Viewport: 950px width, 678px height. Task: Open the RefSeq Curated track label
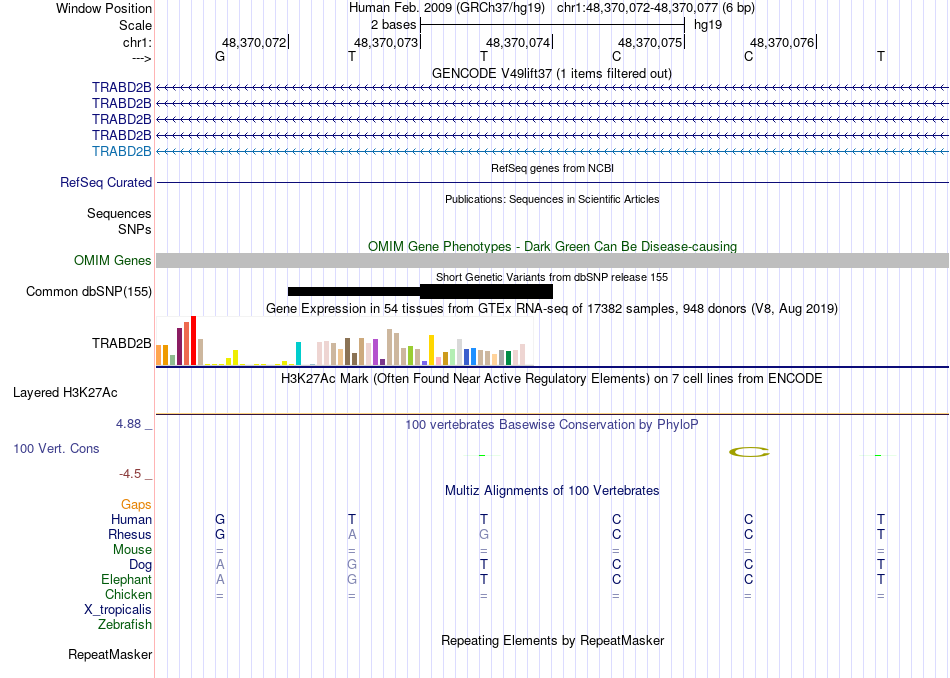click(x=105, y=182)
